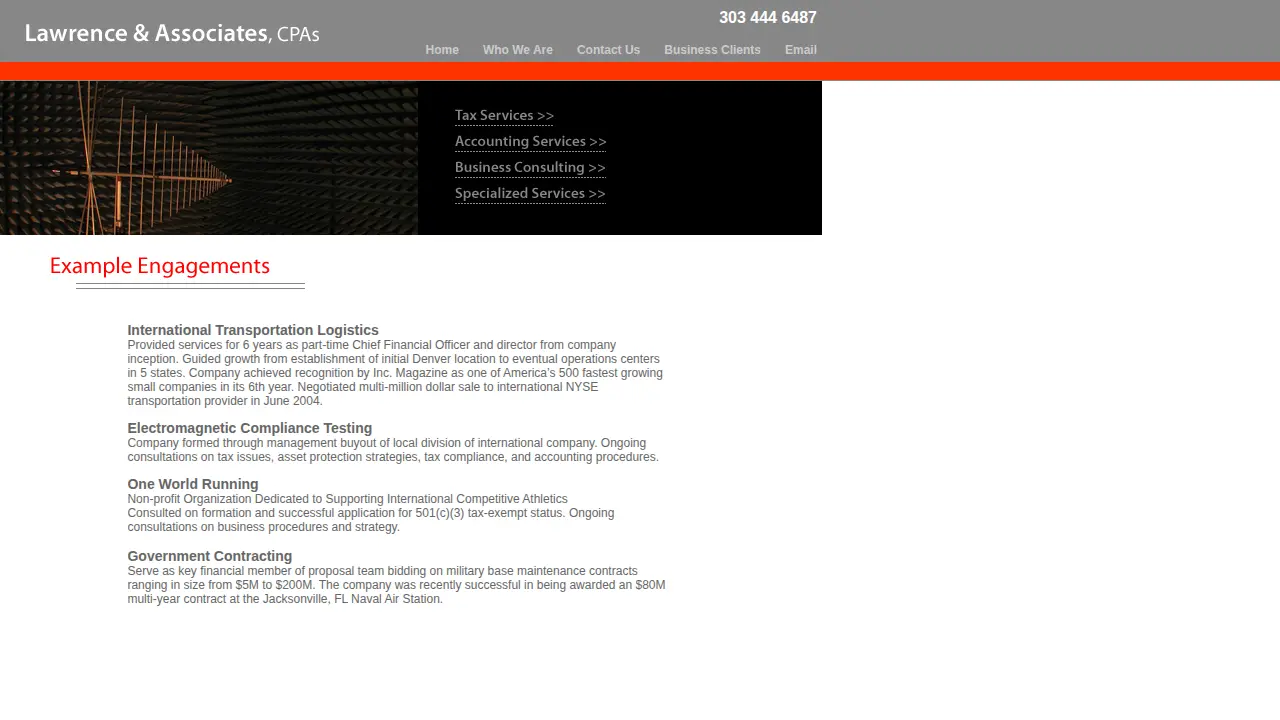Screen dimensions: 1280x720
Task: Click the phone number 303 444 6487
Action: tap(768, 18)
